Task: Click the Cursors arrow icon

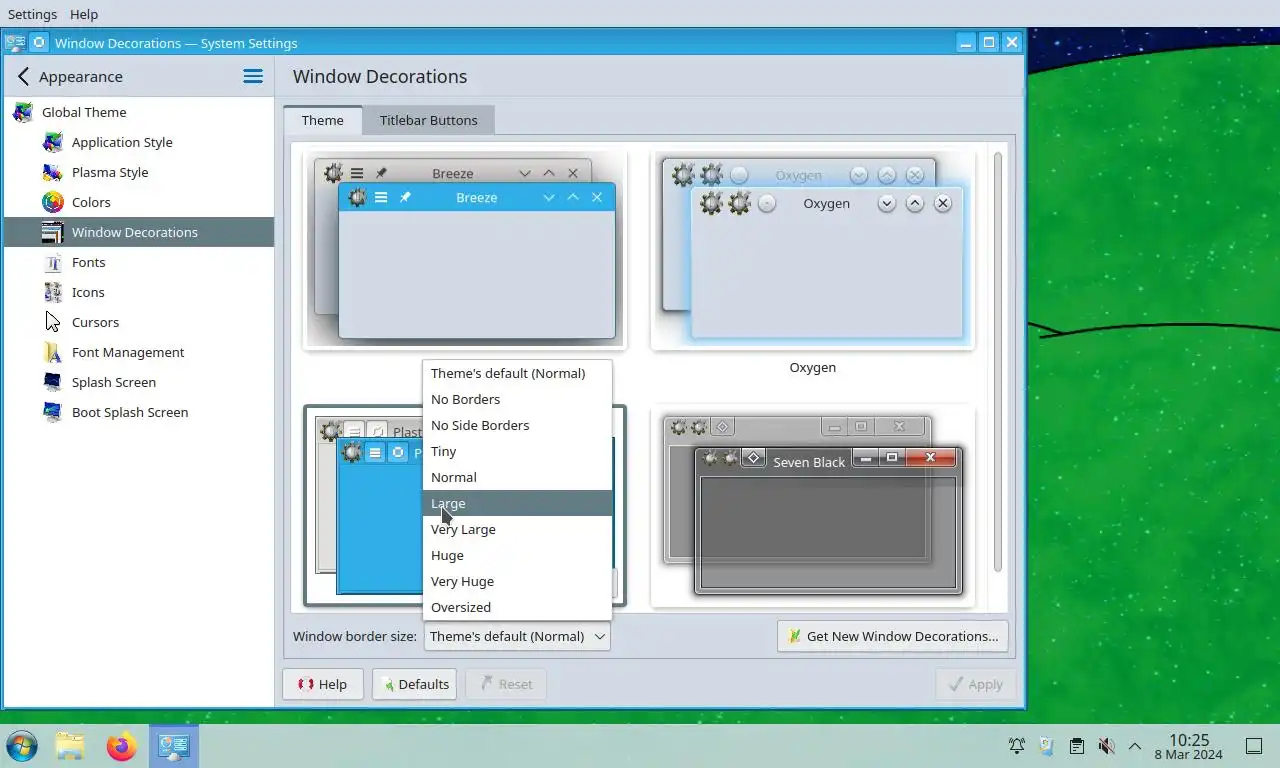Action: coord(53,322)
